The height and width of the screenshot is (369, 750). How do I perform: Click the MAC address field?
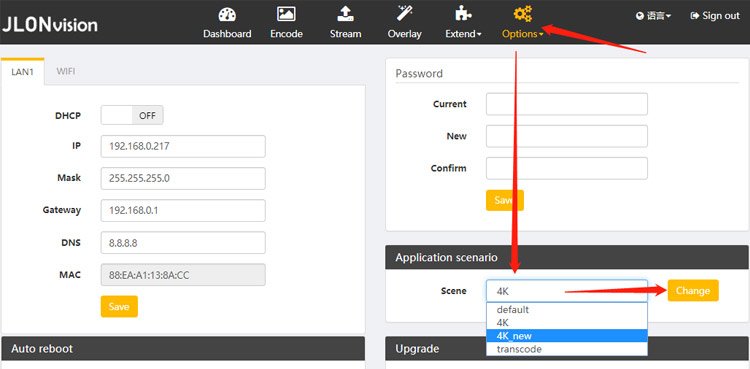point(183,275)
